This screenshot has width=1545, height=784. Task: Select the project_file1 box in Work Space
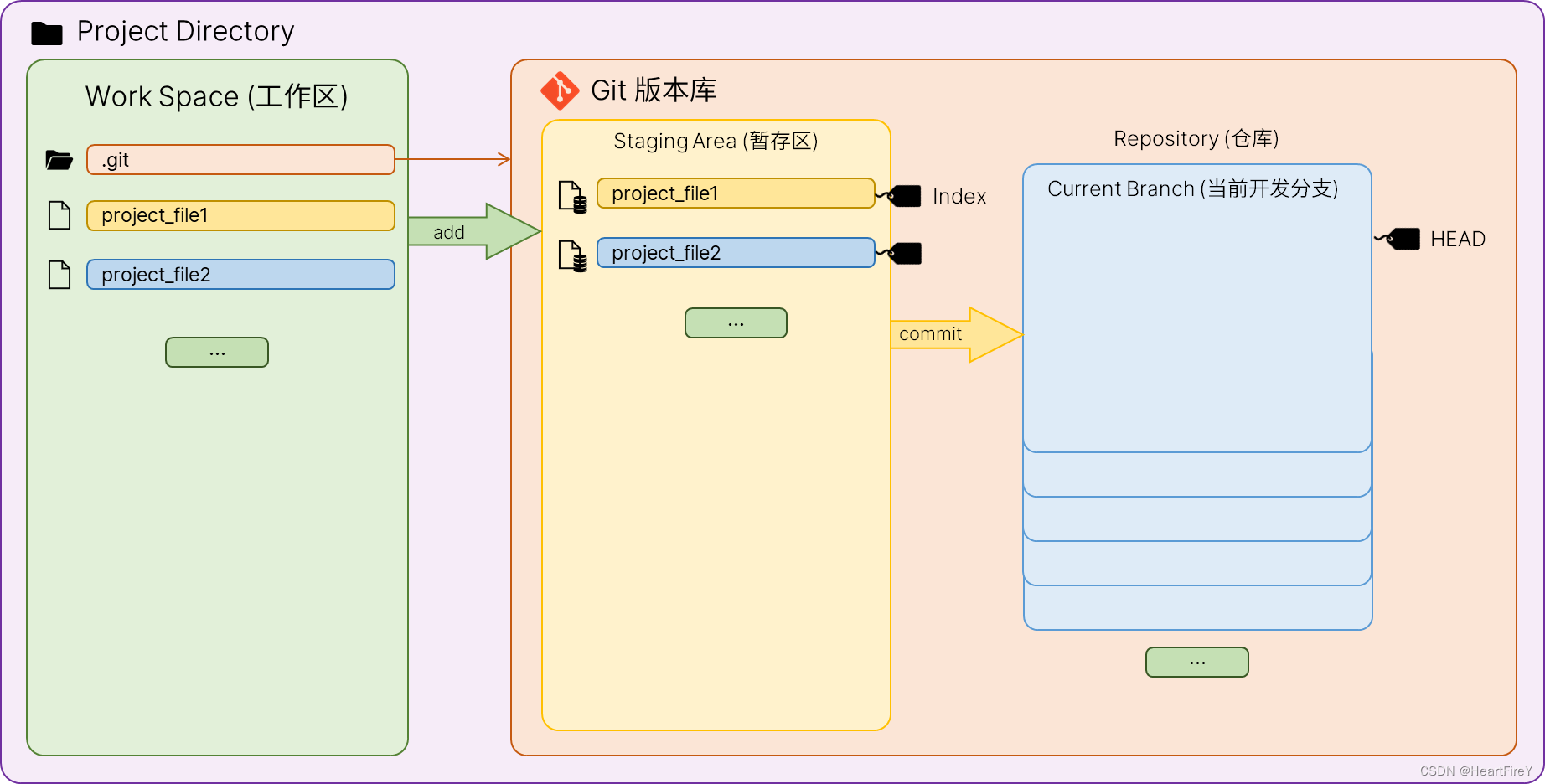pyautogui.click(x=240, y=215)
